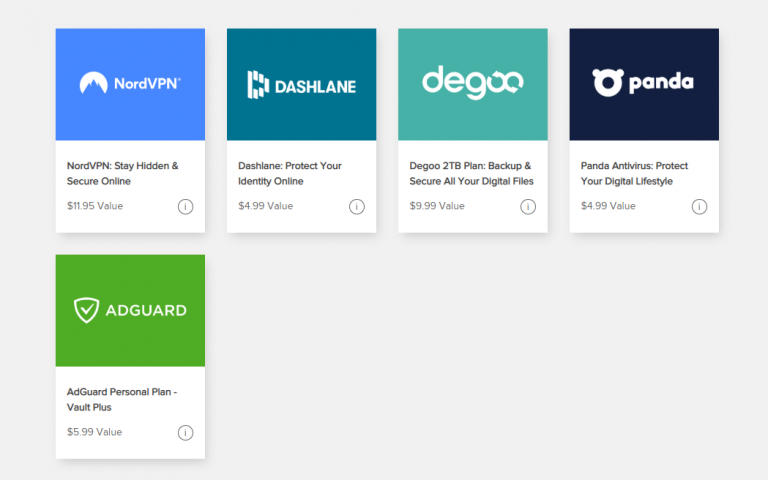The height and width of the screenshot is (480, 768).
Task: Click the NordVPN logo banner
Action: 130,84
